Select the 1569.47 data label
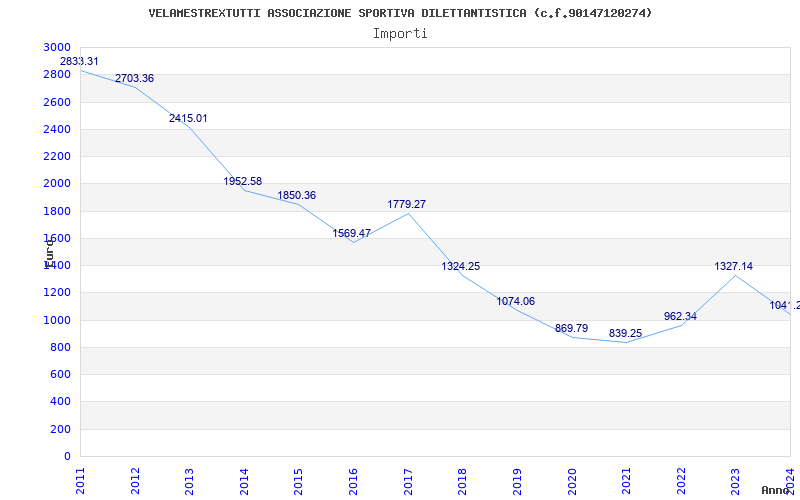Image resolution: width=800 pixels, height=500 pixels. pyautogui.click(x=352, y=233)
